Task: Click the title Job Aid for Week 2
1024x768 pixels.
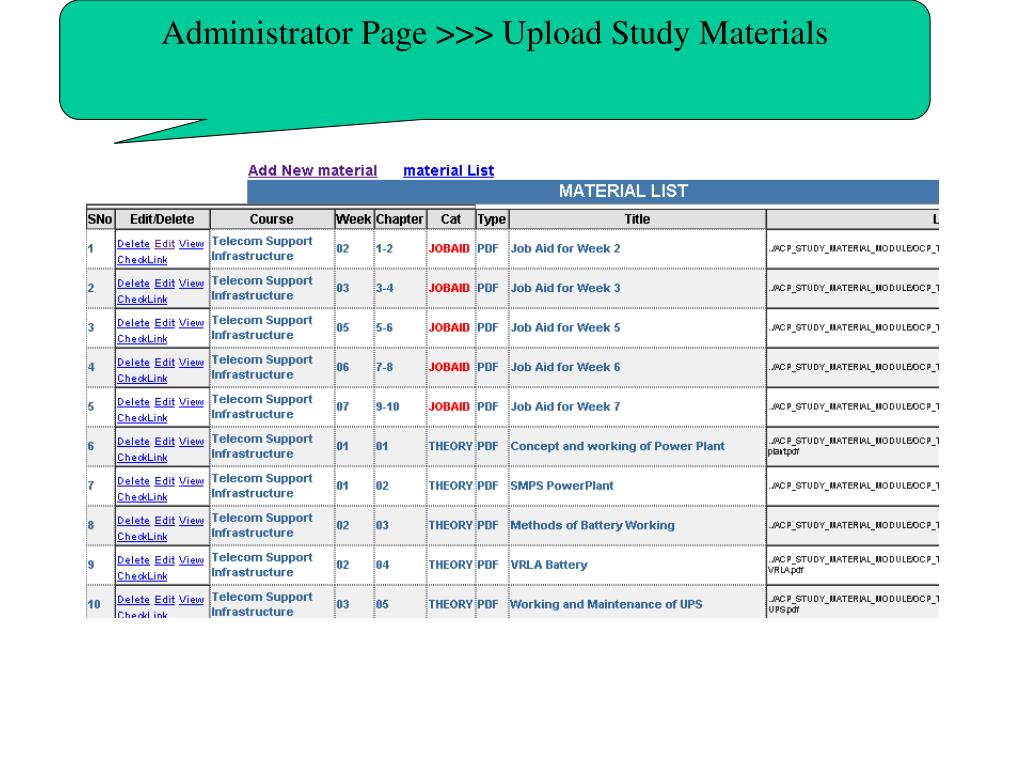Action: 566,248
